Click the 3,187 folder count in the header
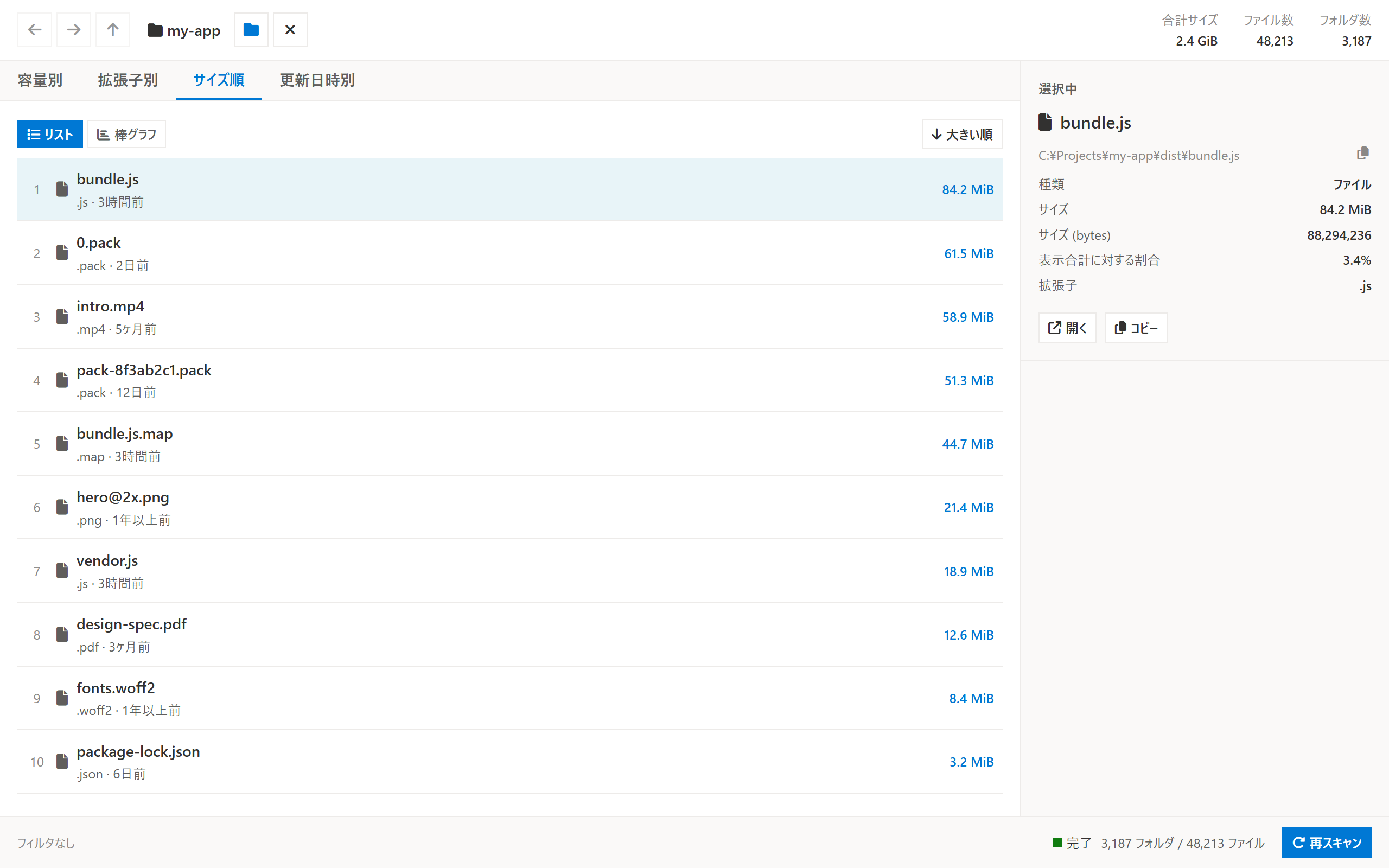The height and width of the screenshot is (868, 1389). pyautogui.click(x=1356, y=41)
